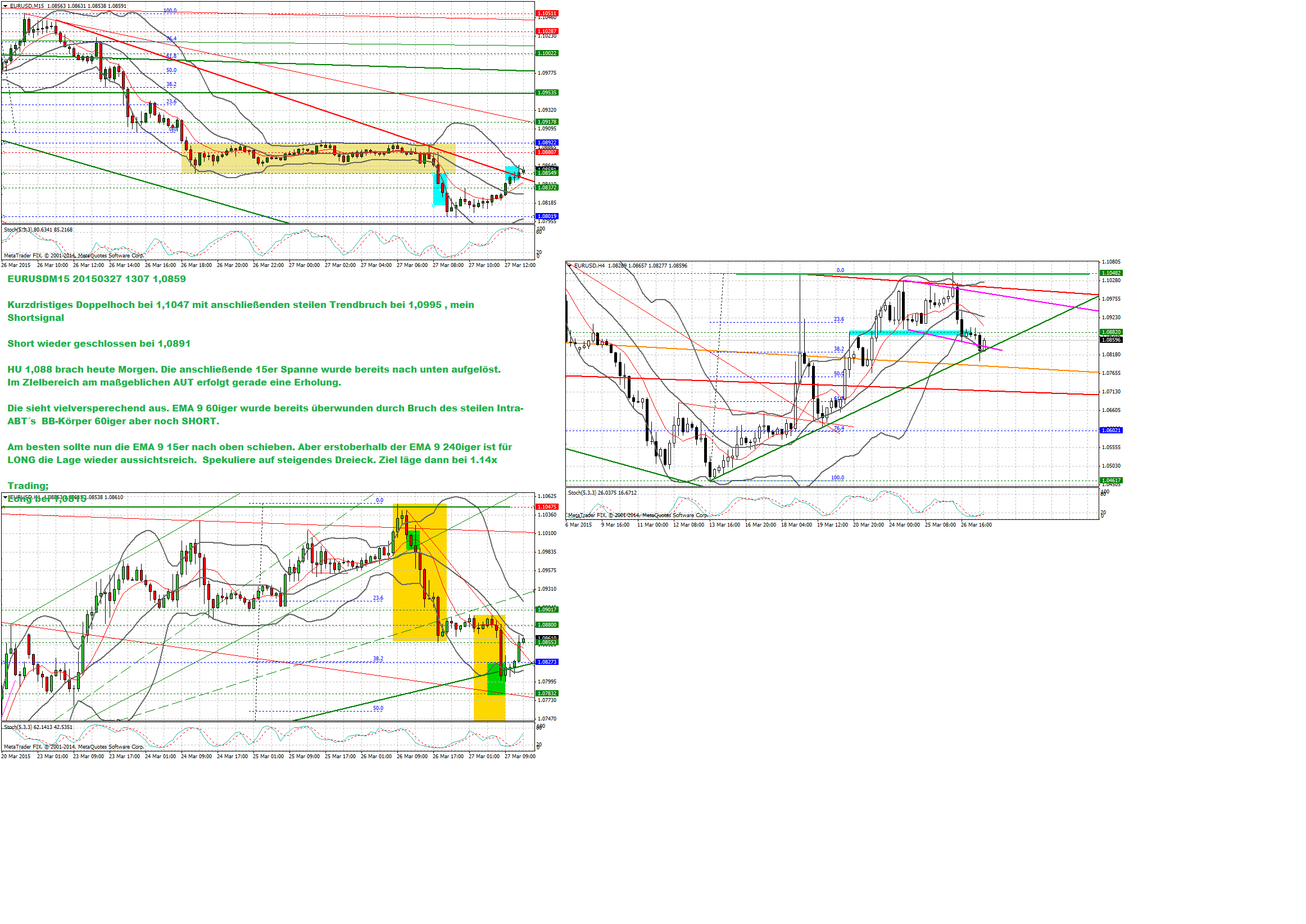
Task: Open the EURUSD,H4 chart title arrow
Action: (570, 266)
